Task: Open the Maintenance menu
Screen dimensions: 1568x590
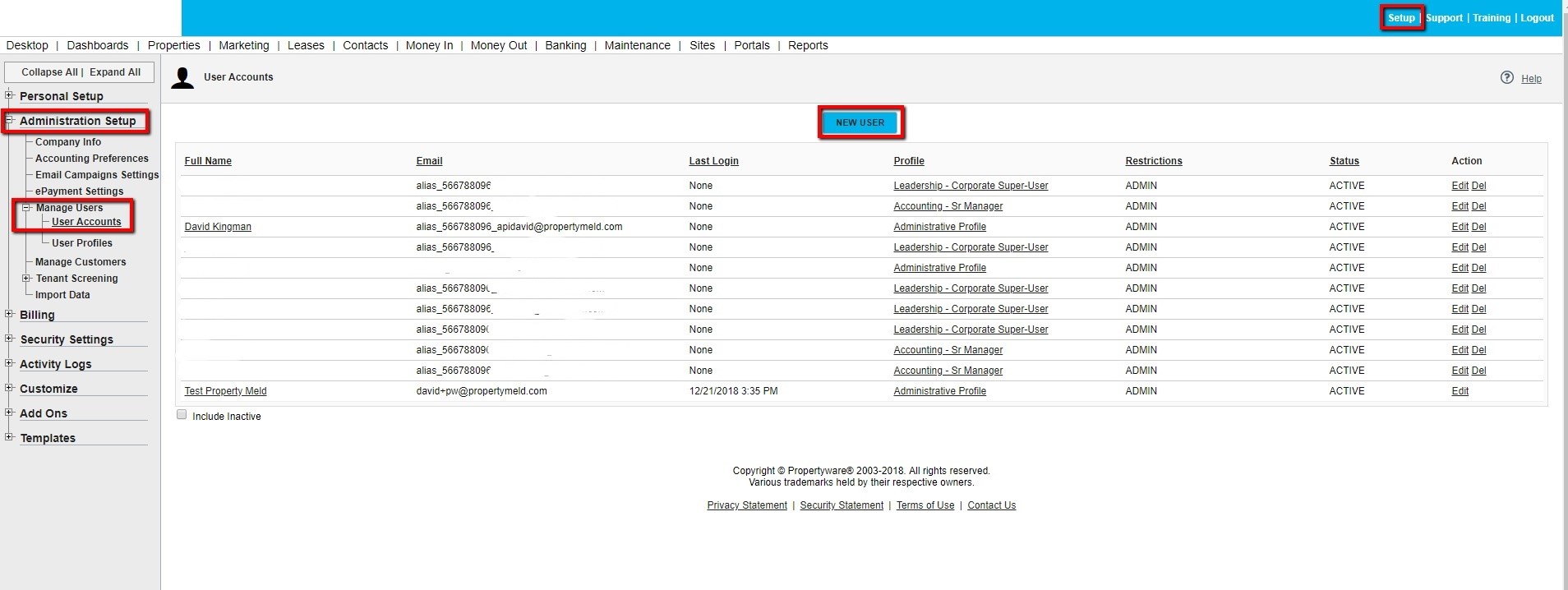Action: coord(637,45)
